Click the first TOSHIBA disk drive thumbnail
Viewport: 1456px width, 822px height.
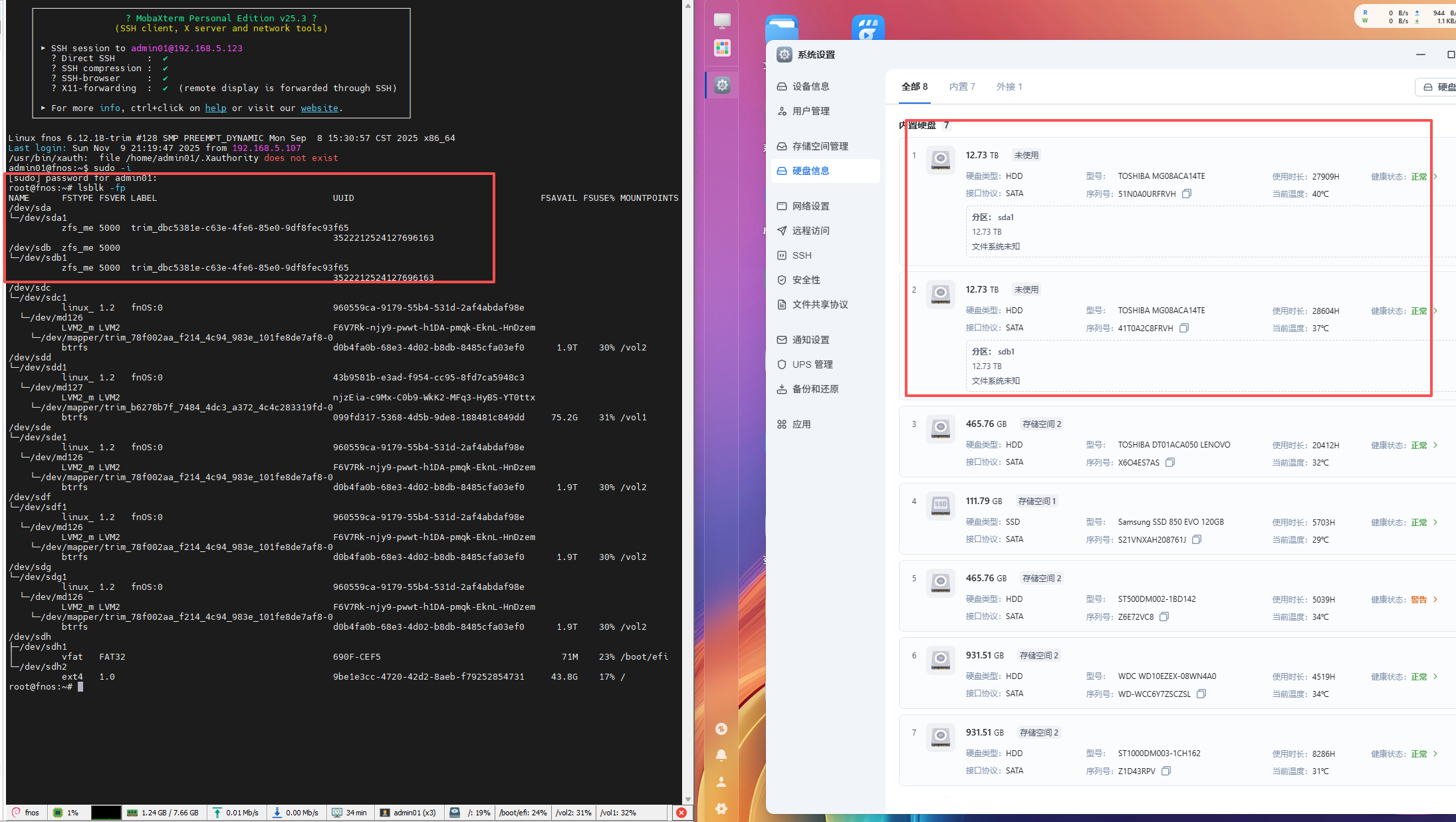pos(940,160)
